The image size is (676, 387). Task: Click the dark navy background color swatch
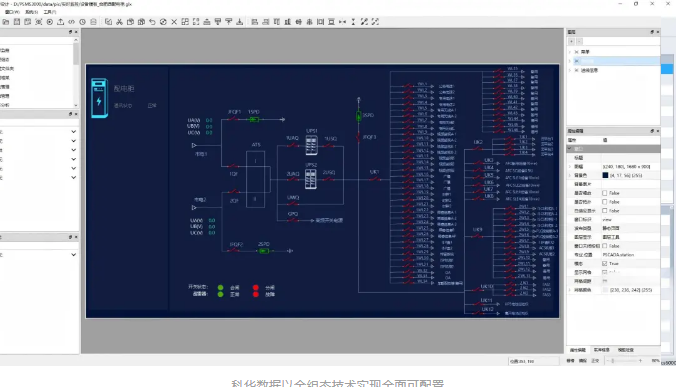pyautogui.click(x=605, y=175)
